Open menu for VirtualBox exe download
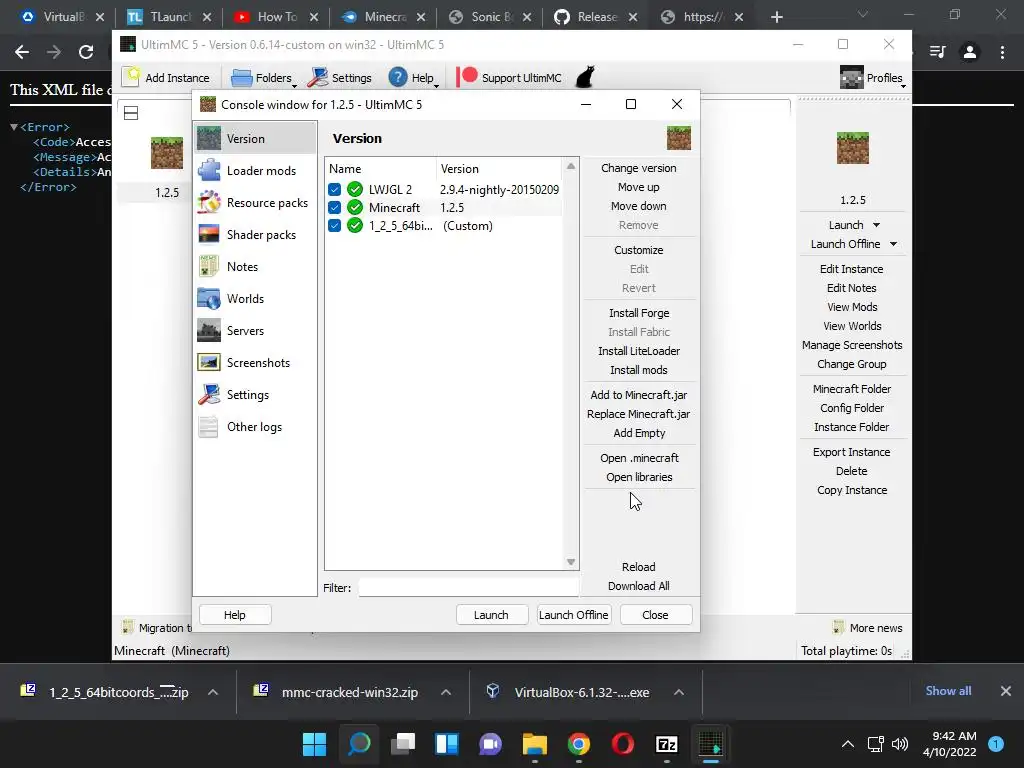The image size is (1024, 768). coord(679,692)
